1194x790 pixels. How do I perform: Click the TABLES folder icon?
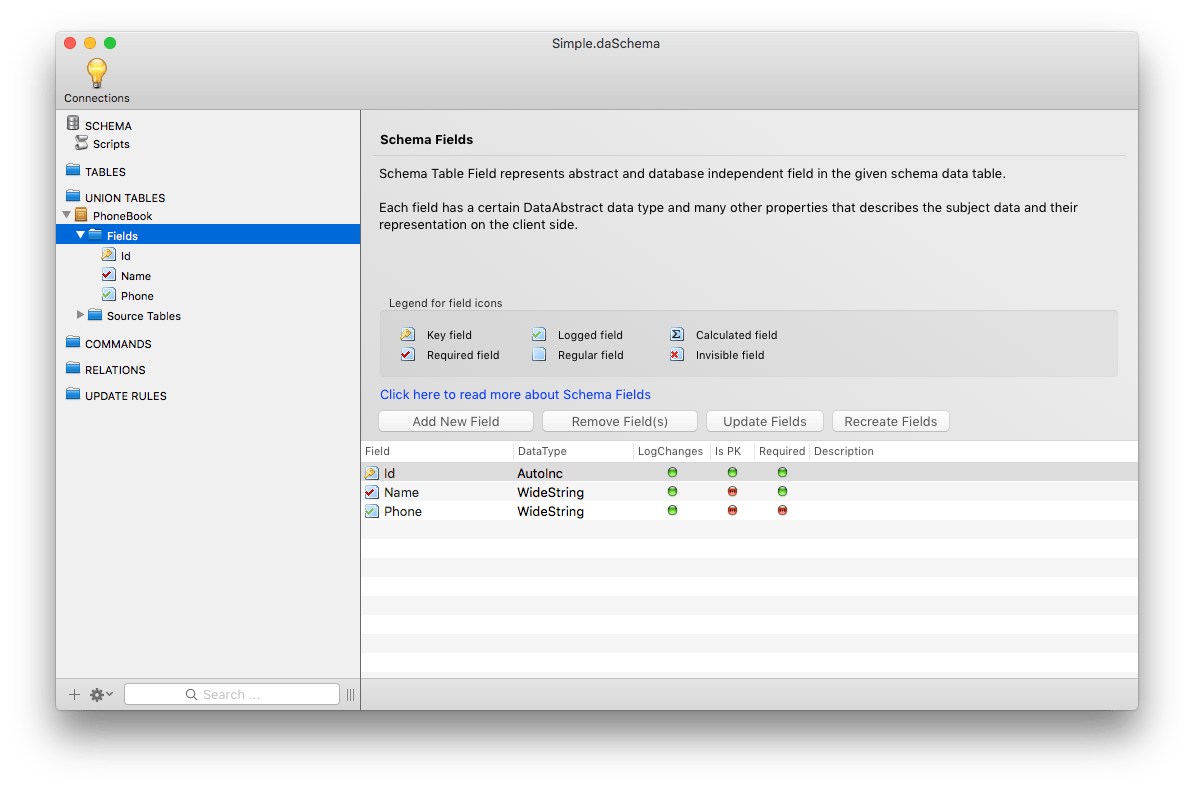73,170
